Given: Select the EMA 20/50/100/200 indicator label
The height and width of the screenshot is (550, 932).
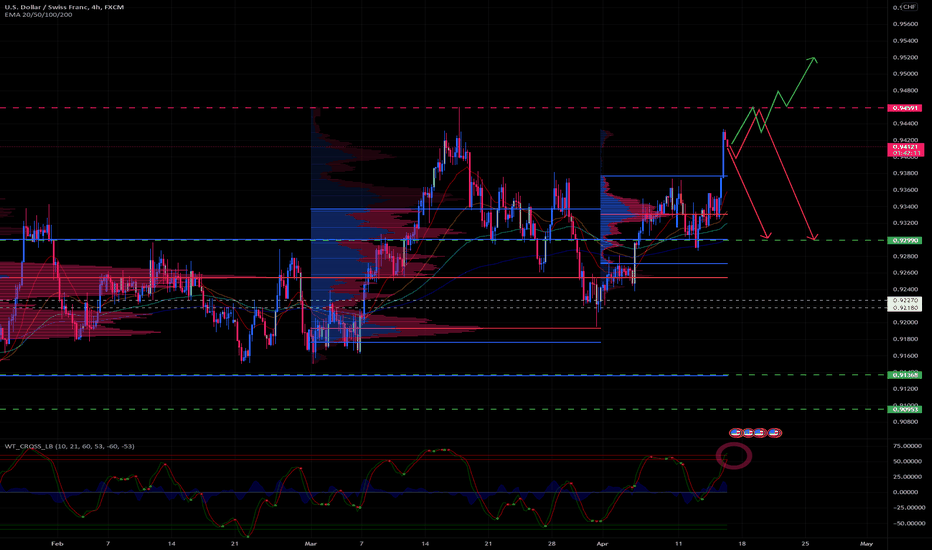Looking at the screenshot, I should [39, 14].
